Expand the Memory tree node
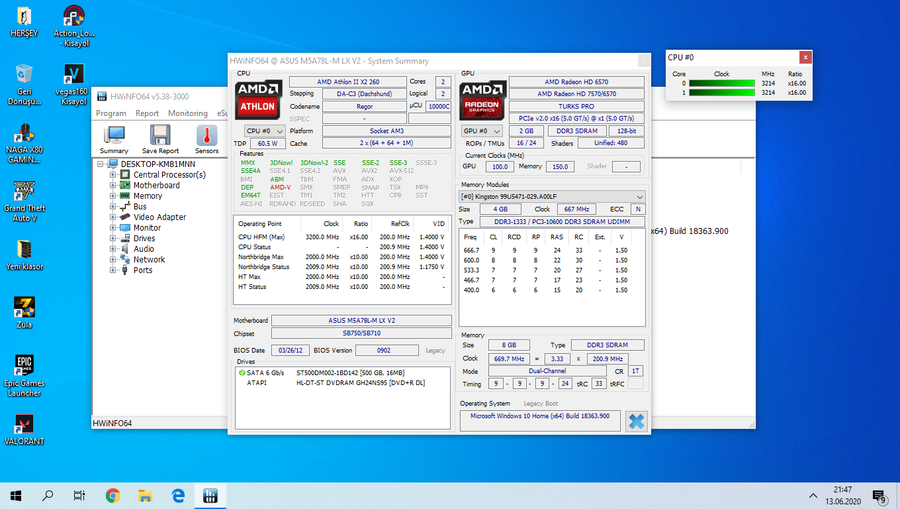The width and height of the screenshot is (900, 509). click(x=113, y=196)
